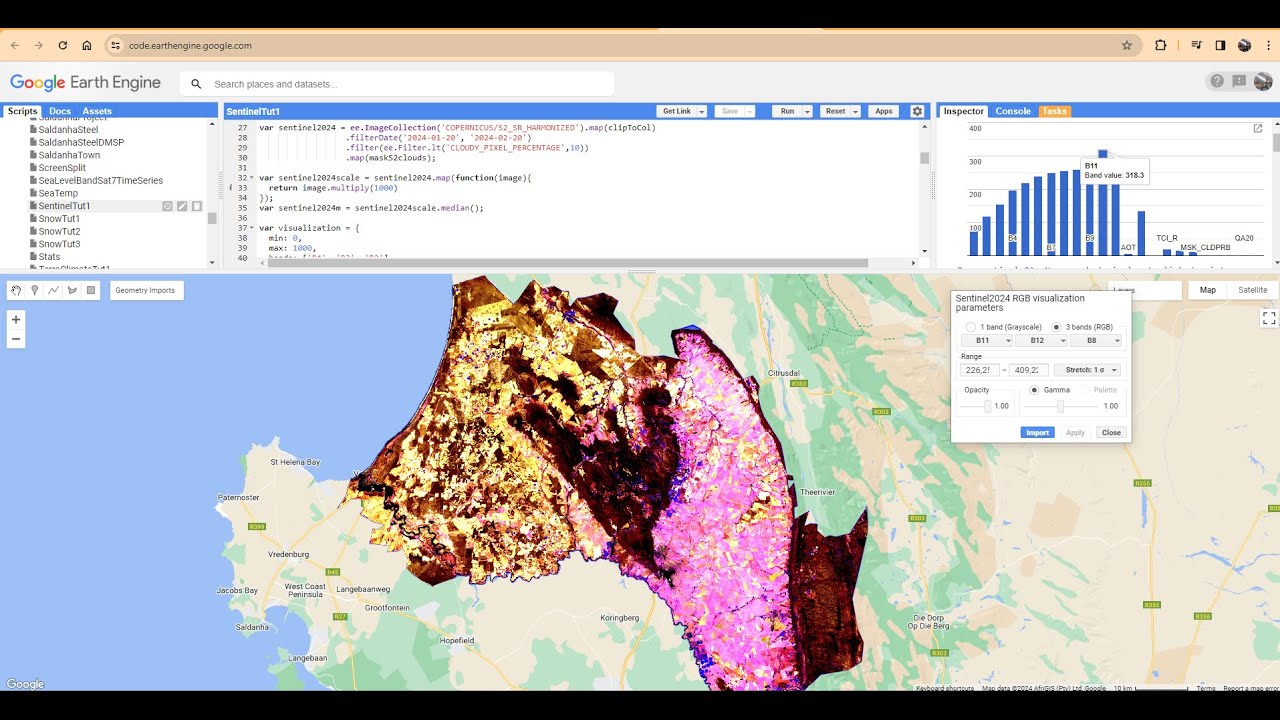Viewport: 1280px width, 720px height.
Task: Choose the draw line tool
Action: [53, 290]
